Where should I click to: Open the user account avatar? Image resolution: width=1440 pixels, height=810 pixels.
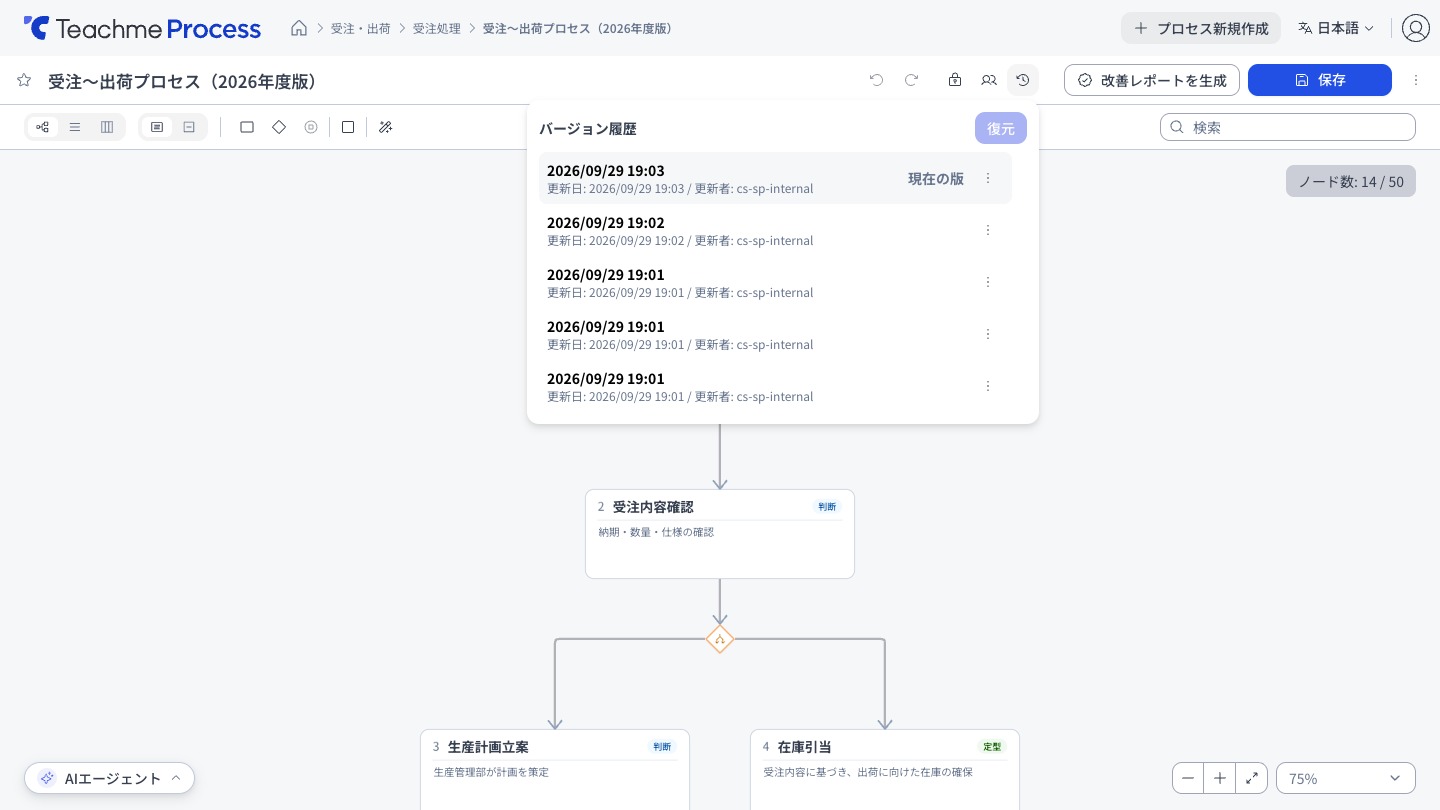1416,28
